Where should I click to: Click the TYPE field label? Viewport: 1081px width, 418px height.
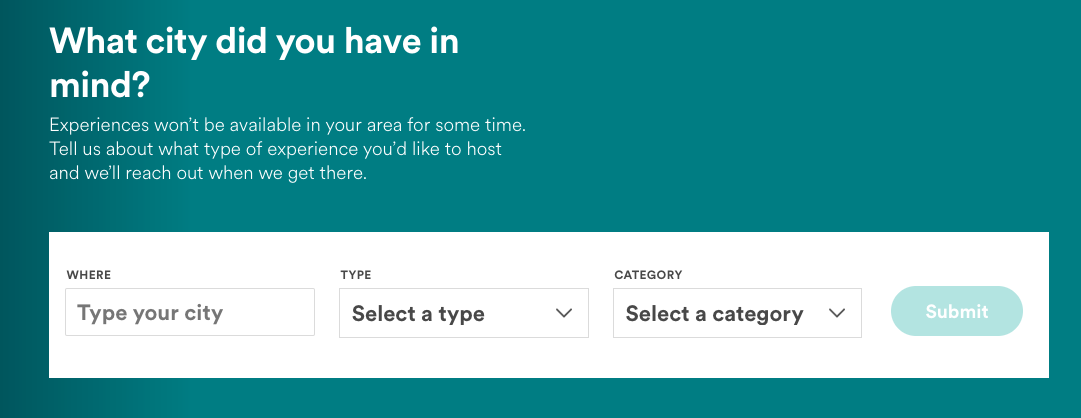[x=356, y=275]
